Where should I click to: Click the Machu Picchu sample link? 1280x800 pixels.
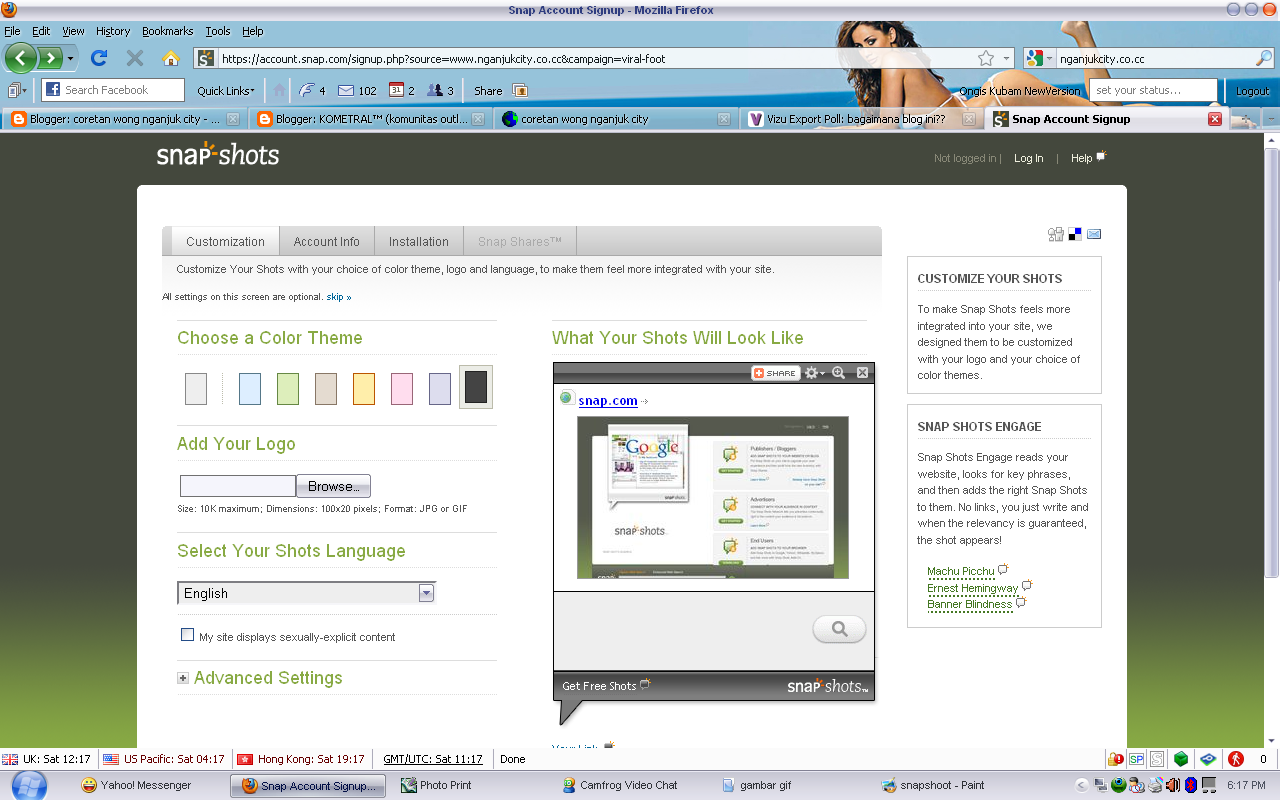click(x=960, y=571)
